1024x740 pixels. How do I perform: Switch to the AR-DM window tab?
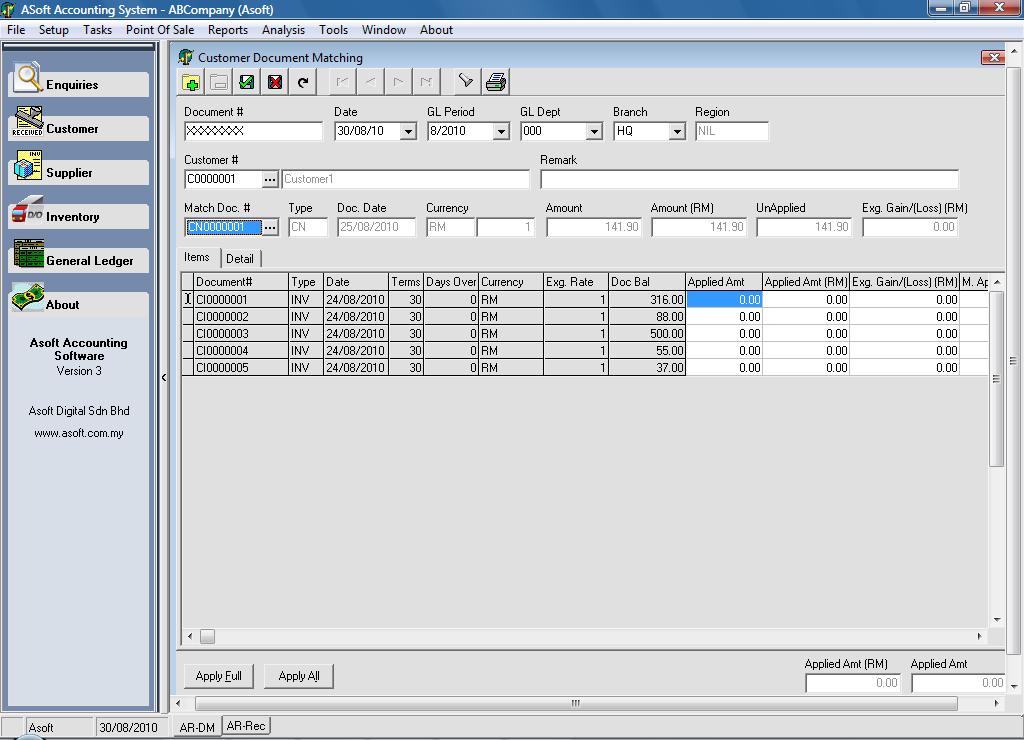pos(197,728)
